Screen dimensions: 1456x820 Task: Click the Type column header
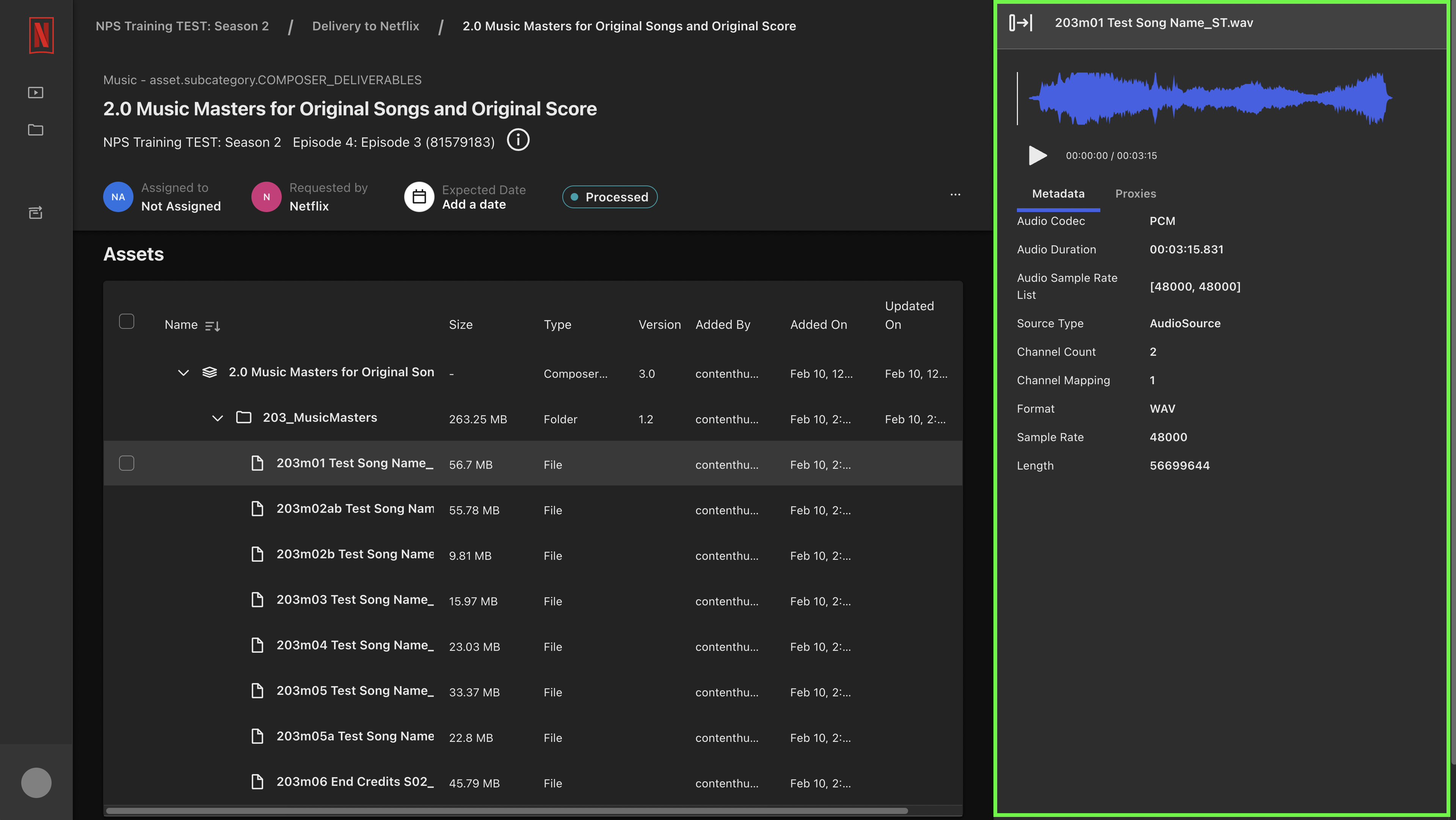pos(557,325)
